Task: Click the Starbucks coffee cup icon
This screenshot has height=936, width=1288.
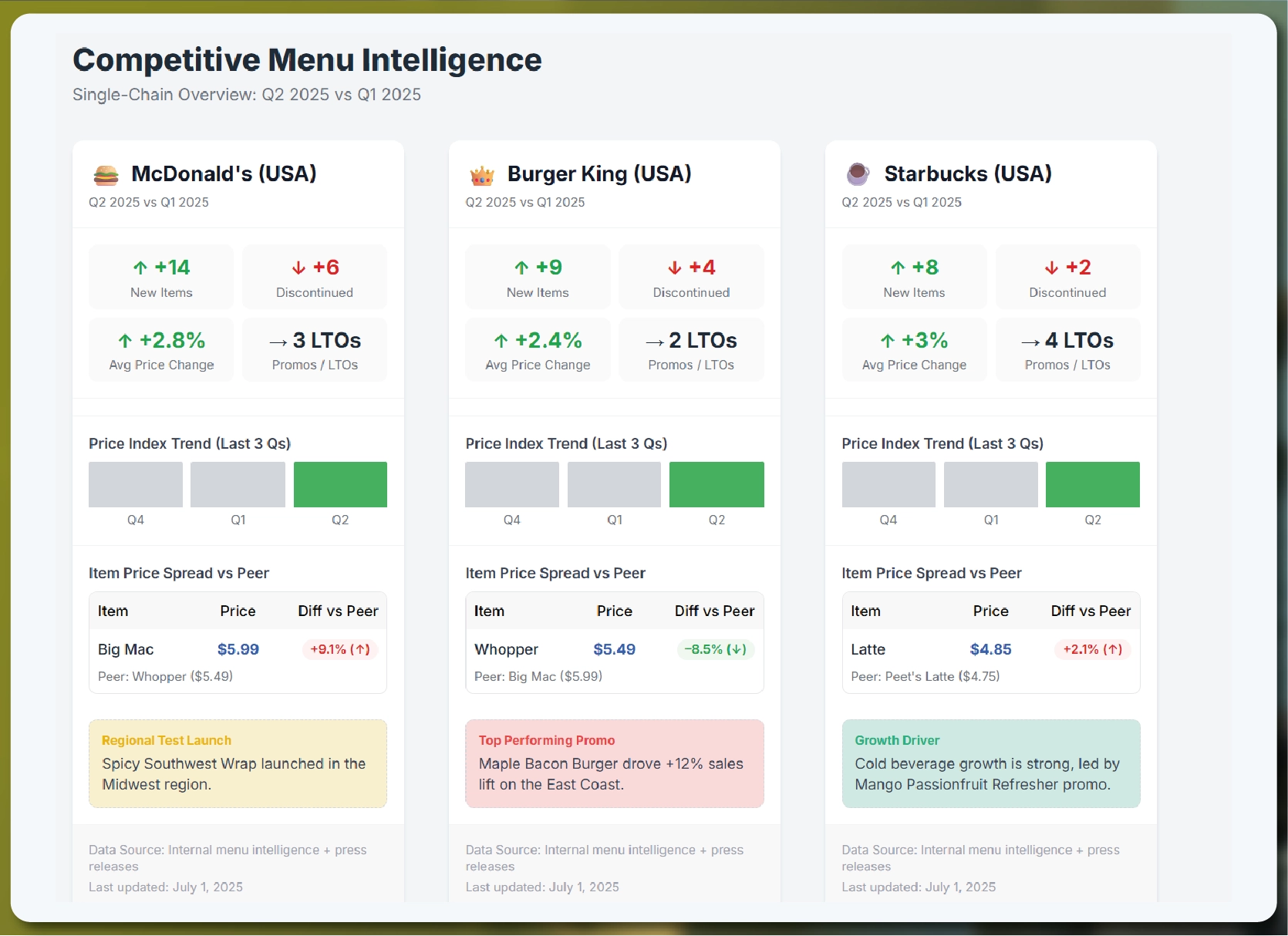Action: click(x=858, y=175)
